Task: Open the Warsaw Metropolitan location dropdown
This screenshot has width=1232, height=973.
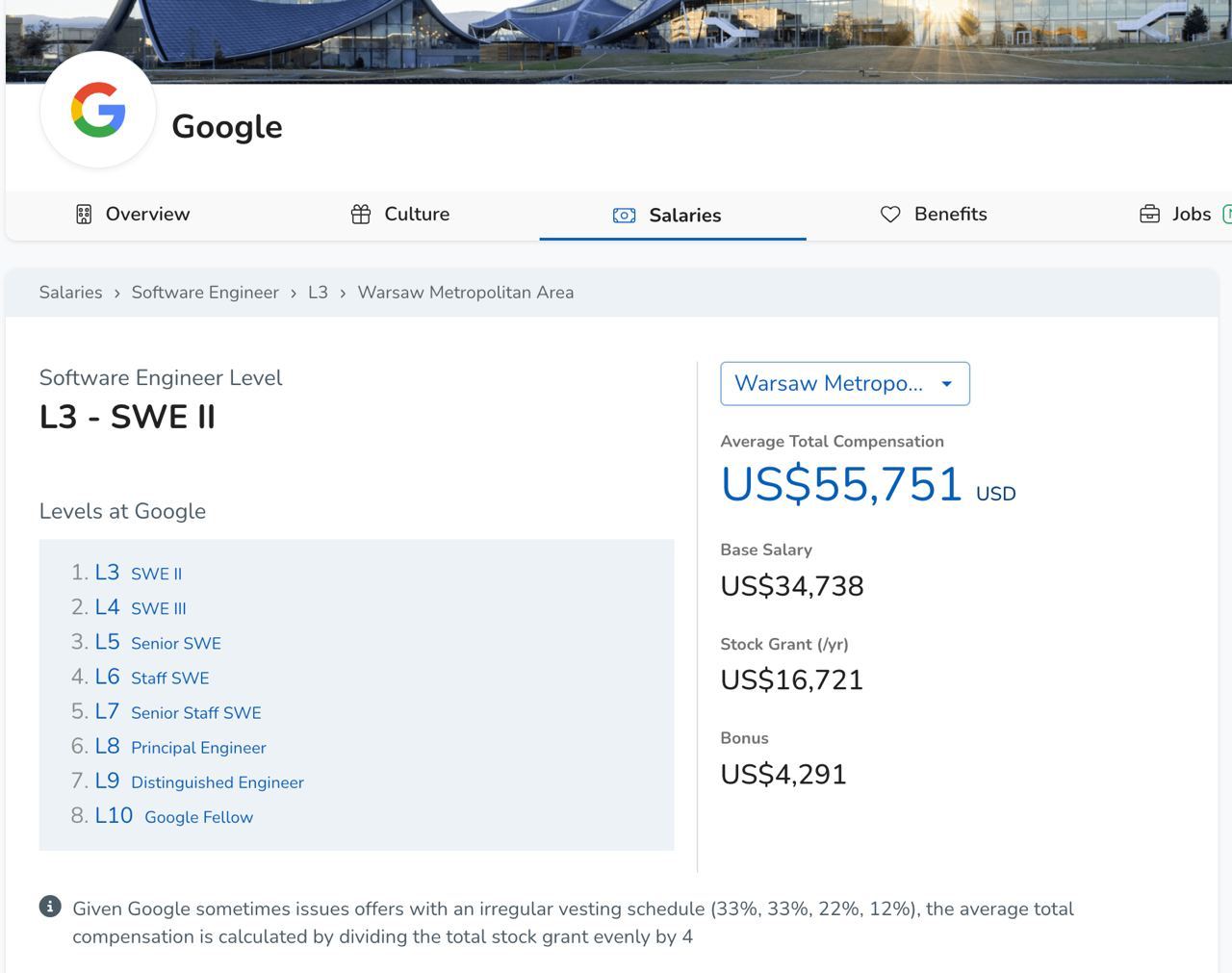Action: point(845,384)
